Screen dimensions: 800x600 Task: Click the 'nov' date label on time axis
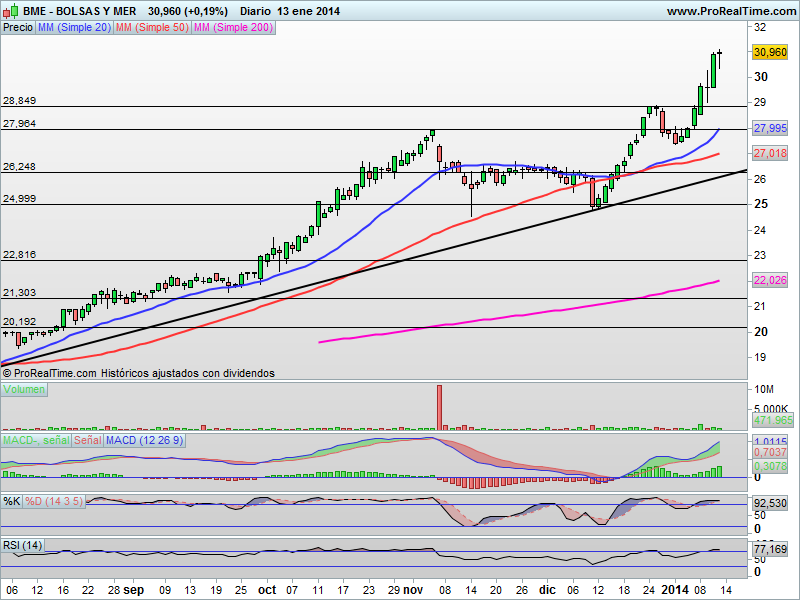tap(413, 590)
